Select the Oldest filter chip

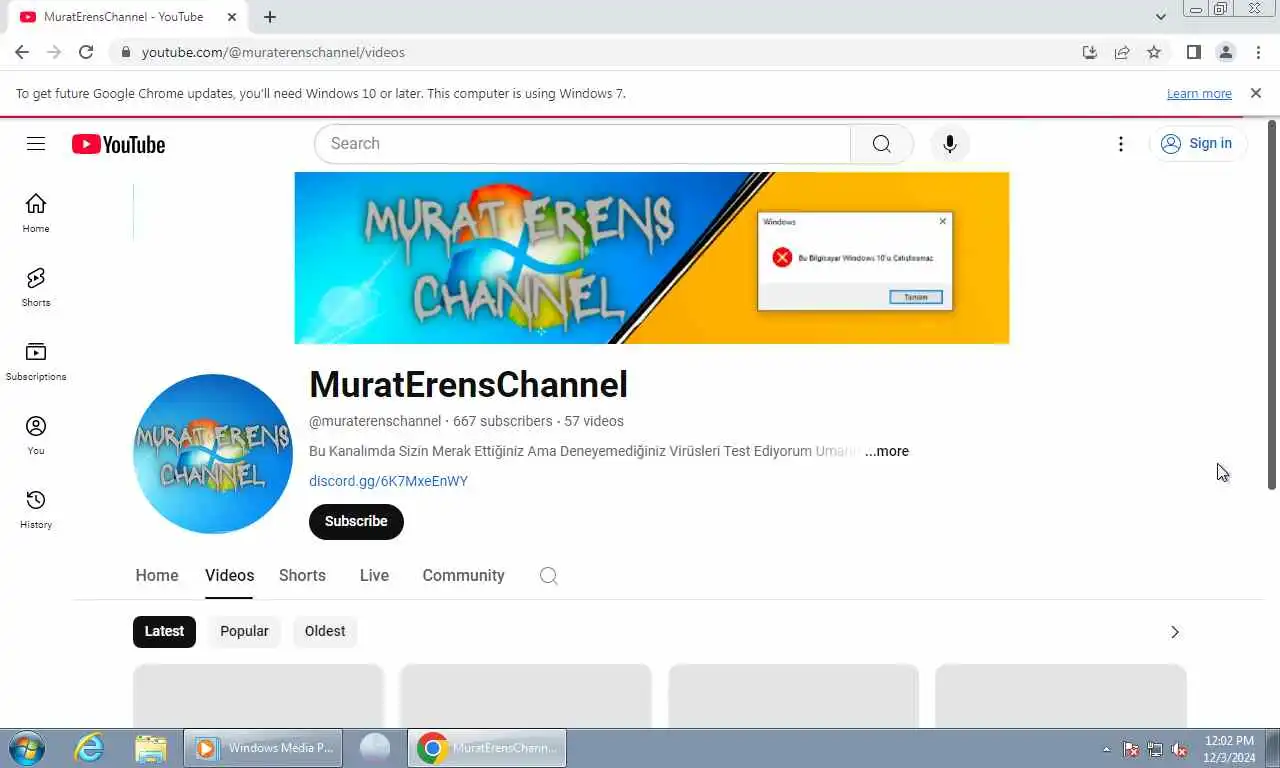point(325,631)
